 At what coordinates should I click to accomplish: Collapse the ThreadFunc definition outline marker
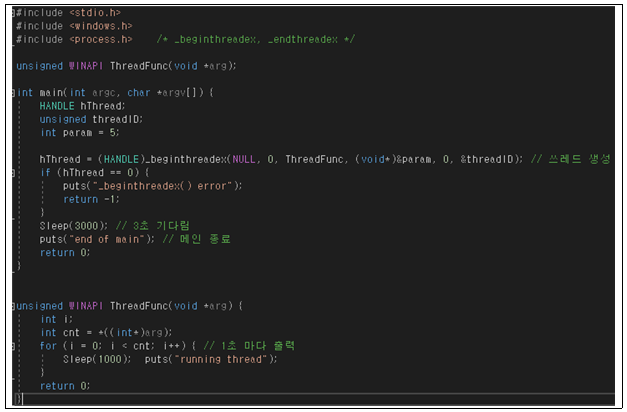tap(13, 306)
